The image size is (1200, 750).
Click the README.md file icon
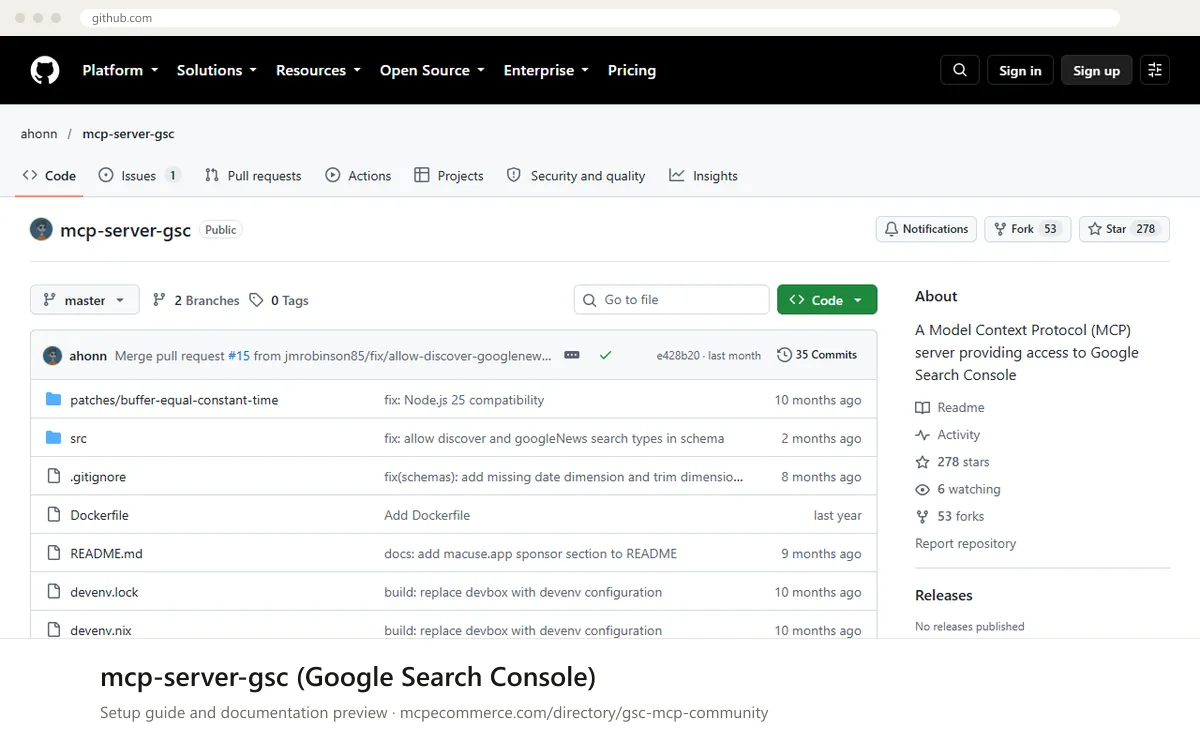(x=54, y=553)
